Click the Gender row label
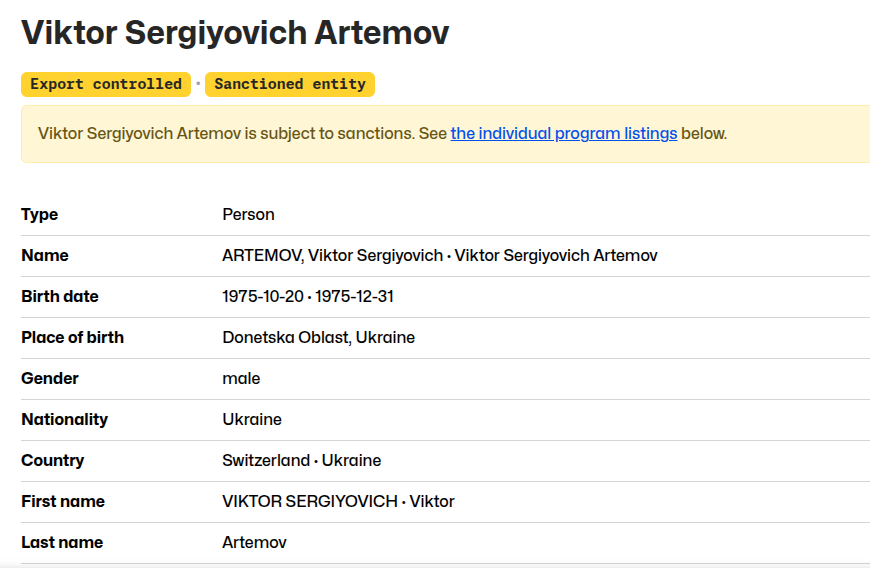Viewport: 870px width, 568px height. [x=50, y=378]
